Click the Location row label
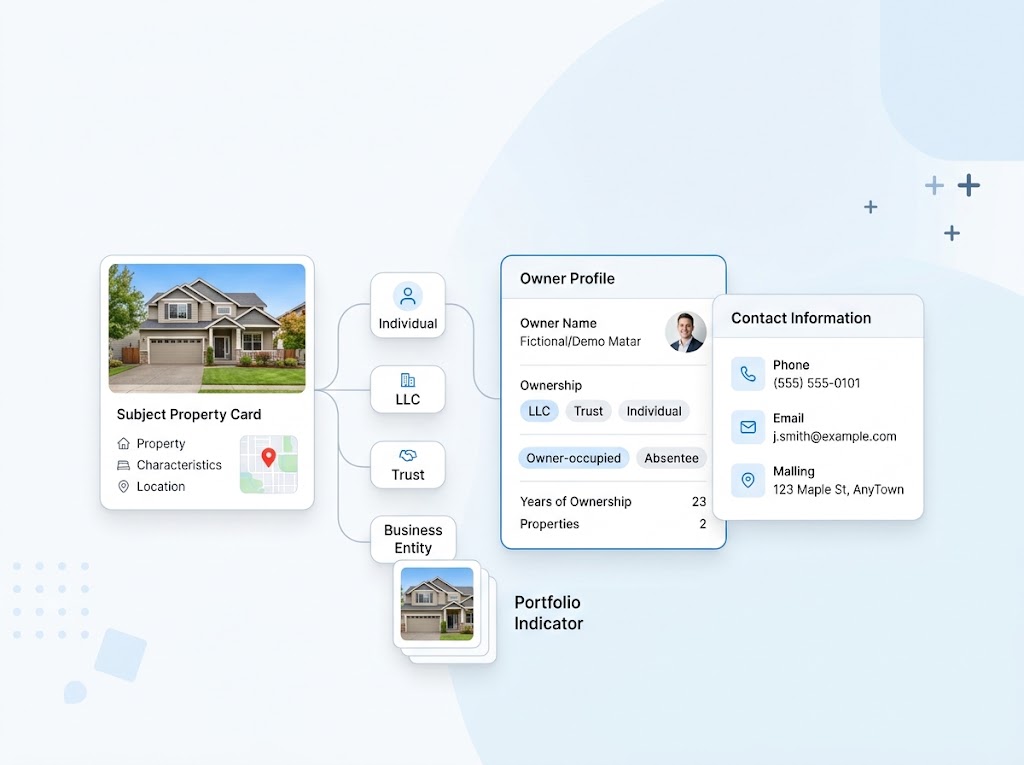Image resolution: width=1024 pixels, height=765 pixels. click(x=161, y=487)
